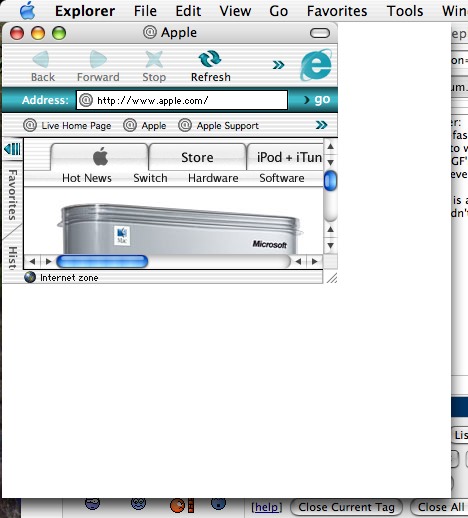
Task: Click the Store tab on page
Action: (x=197, y=157)
